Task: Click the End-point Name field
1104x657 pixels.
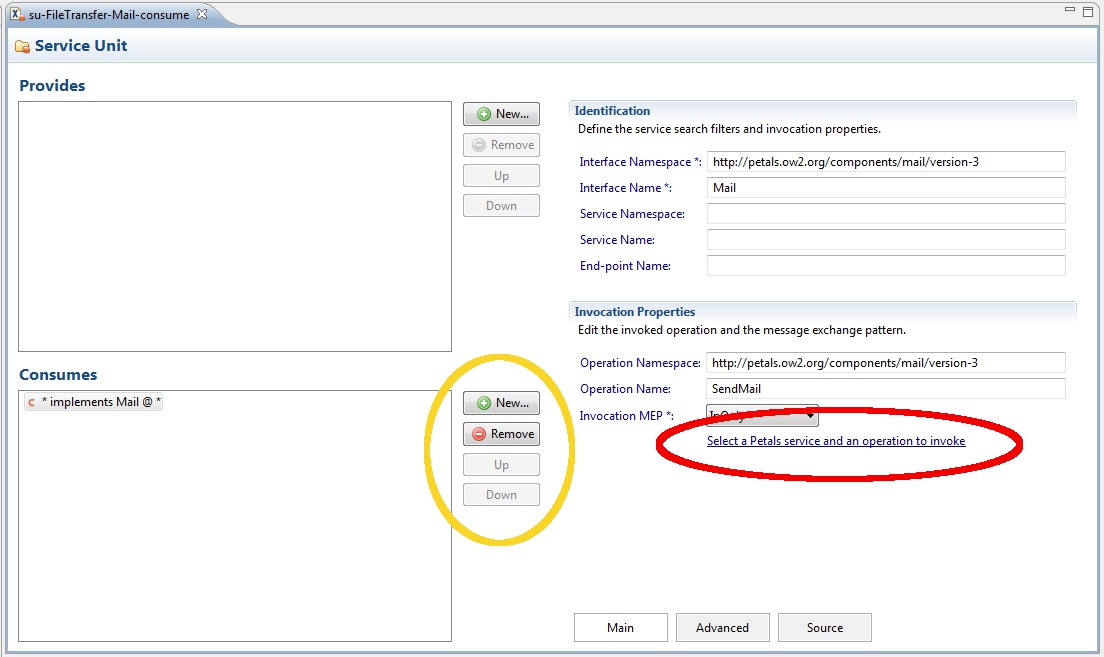Action: tap(885, 266)
